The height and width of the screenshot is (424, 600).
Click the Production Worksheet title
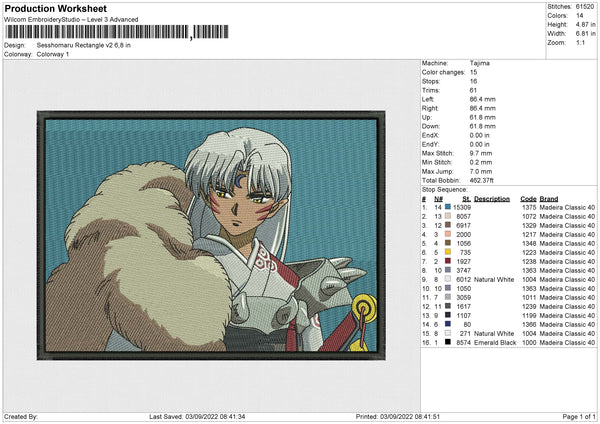point(55,8)
